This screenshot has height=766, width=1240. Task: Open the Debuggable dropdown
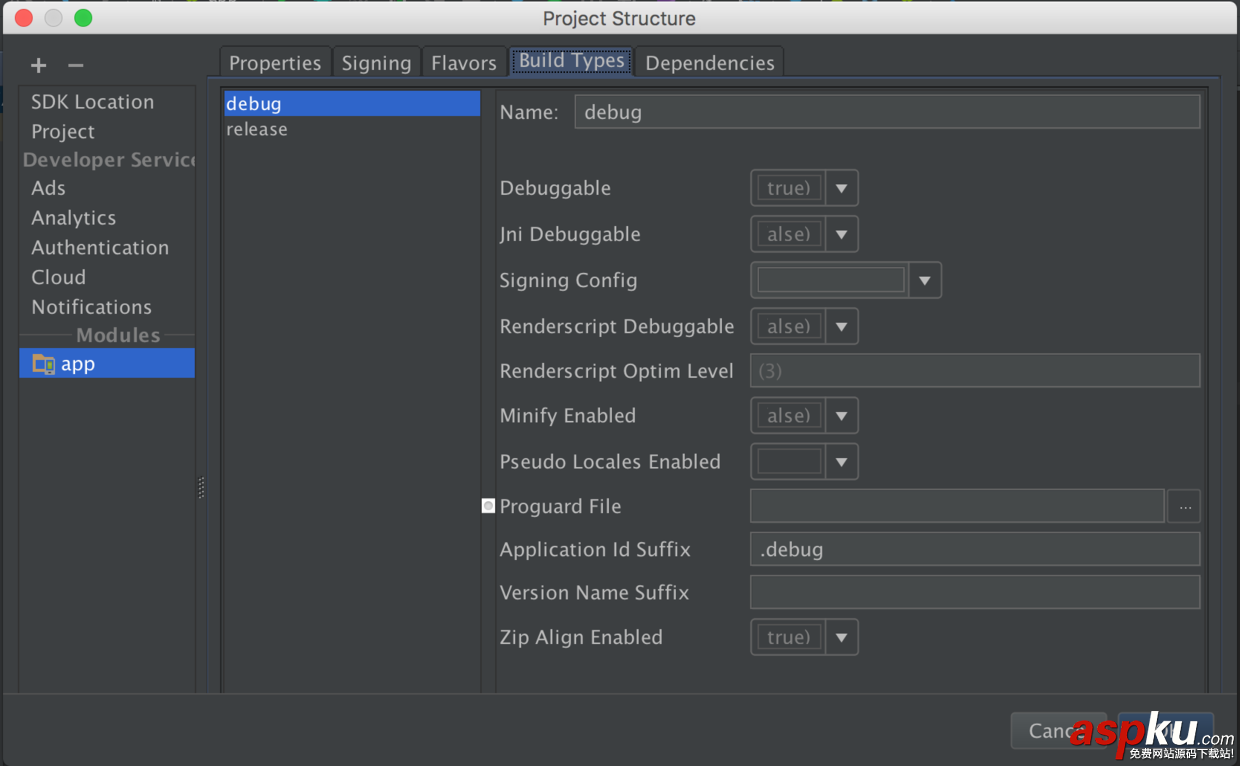pos(841,187)
